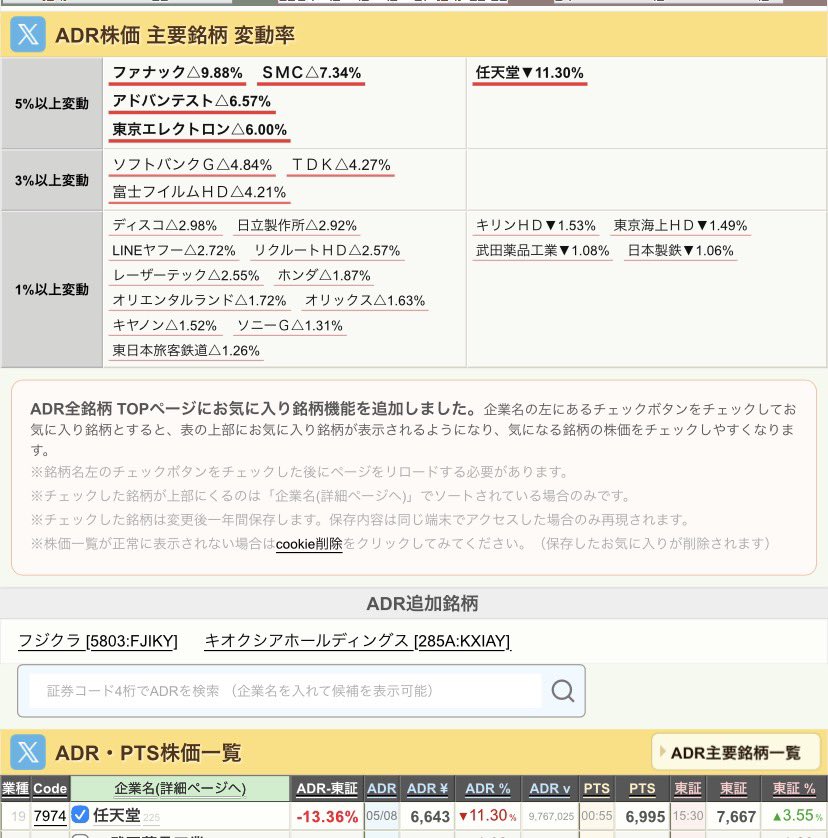This screenshot has height=838, width=828.
Task: Click the 7,667 東証 price cell
Action: tap(736, 816)
